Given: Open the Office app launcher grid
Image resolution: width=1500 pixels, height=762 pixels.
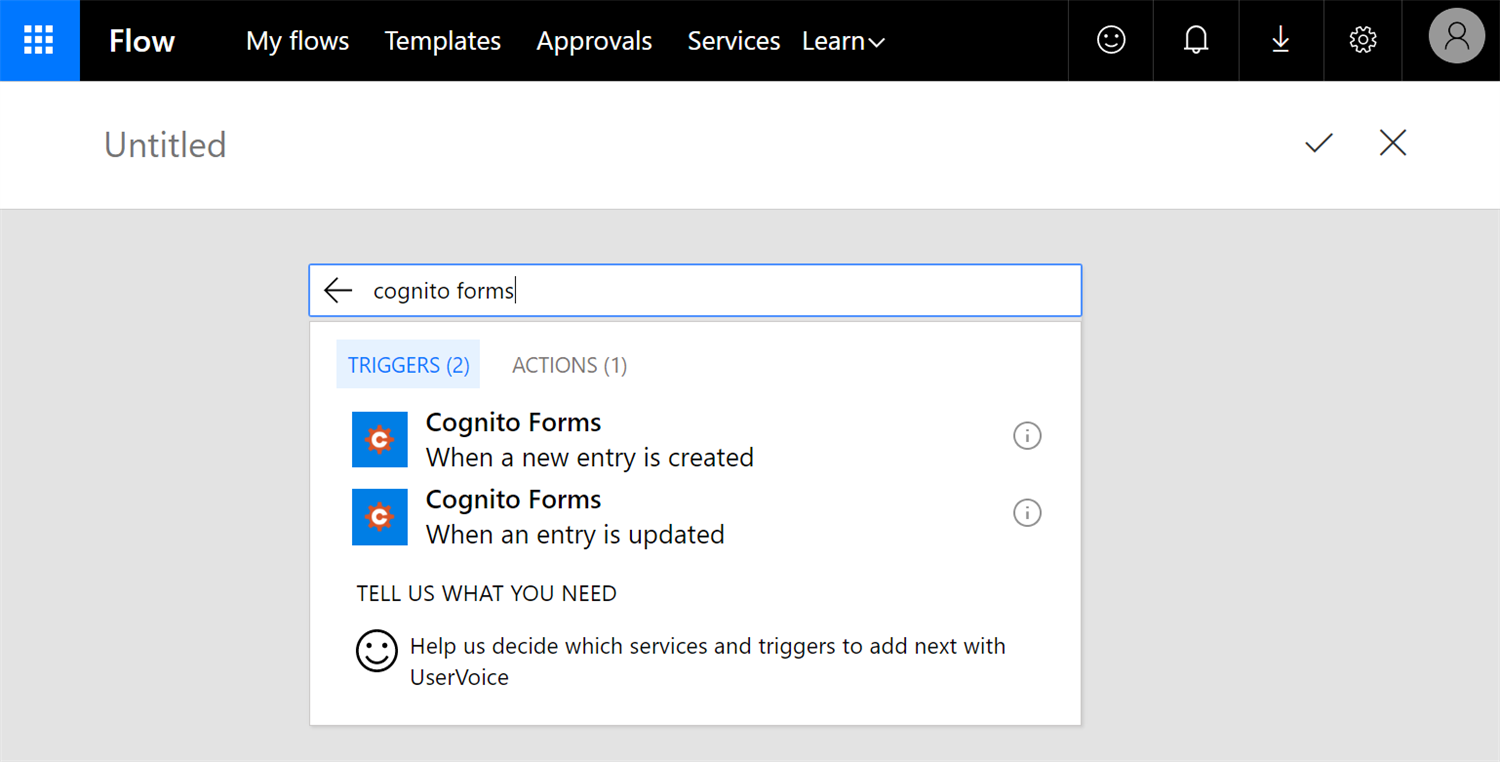Looking at the screenshot, I should click(39, 40).
